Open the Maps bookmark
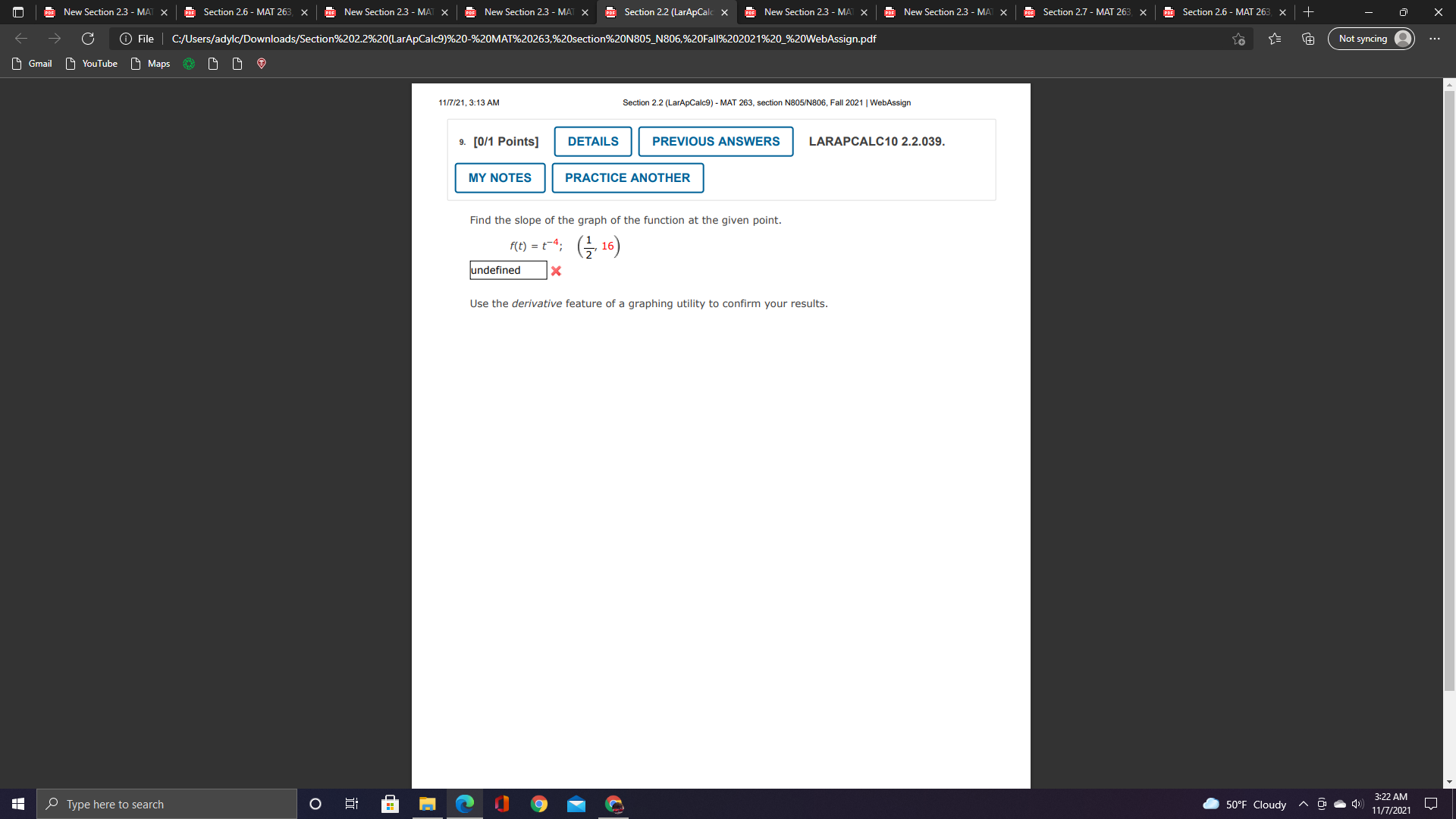This screenshot has width=1456, height=819. pyautogui.click(x=150, y=64)
